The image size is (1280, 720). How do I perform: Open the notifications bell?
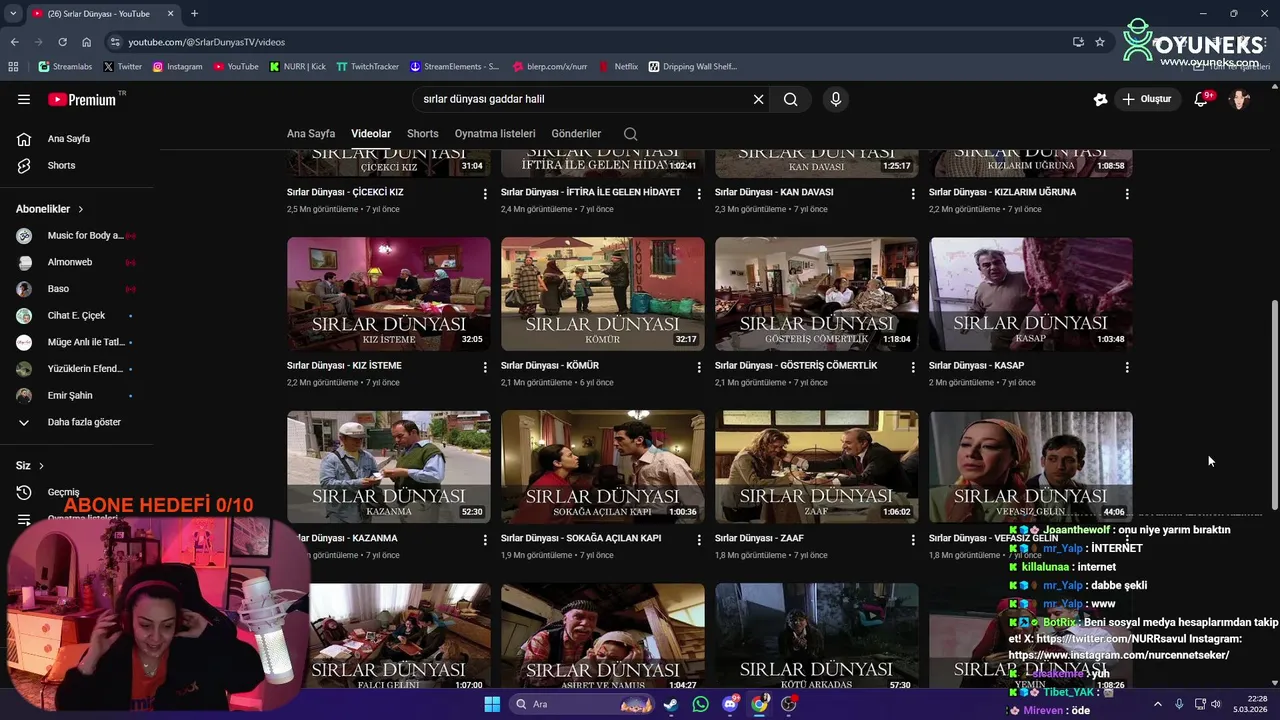point(1201,99)
